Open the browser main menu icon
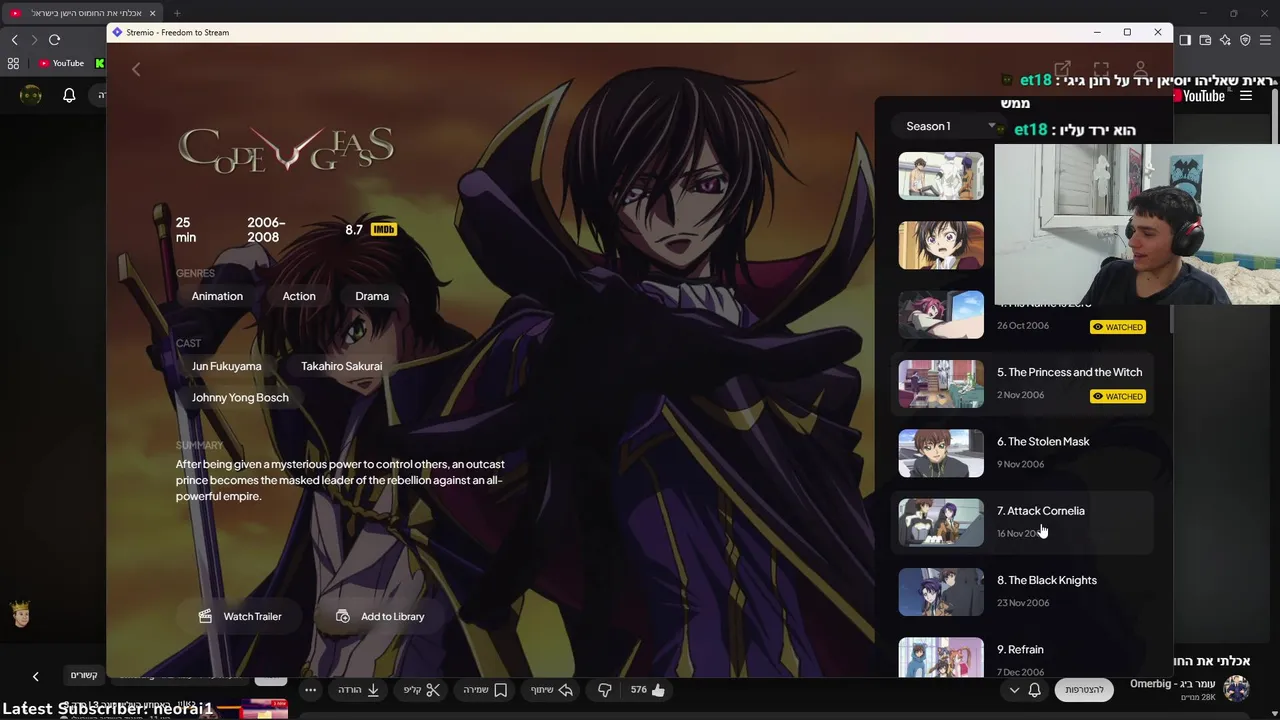Screen dimensions: 1280x720 point(1266,40)
